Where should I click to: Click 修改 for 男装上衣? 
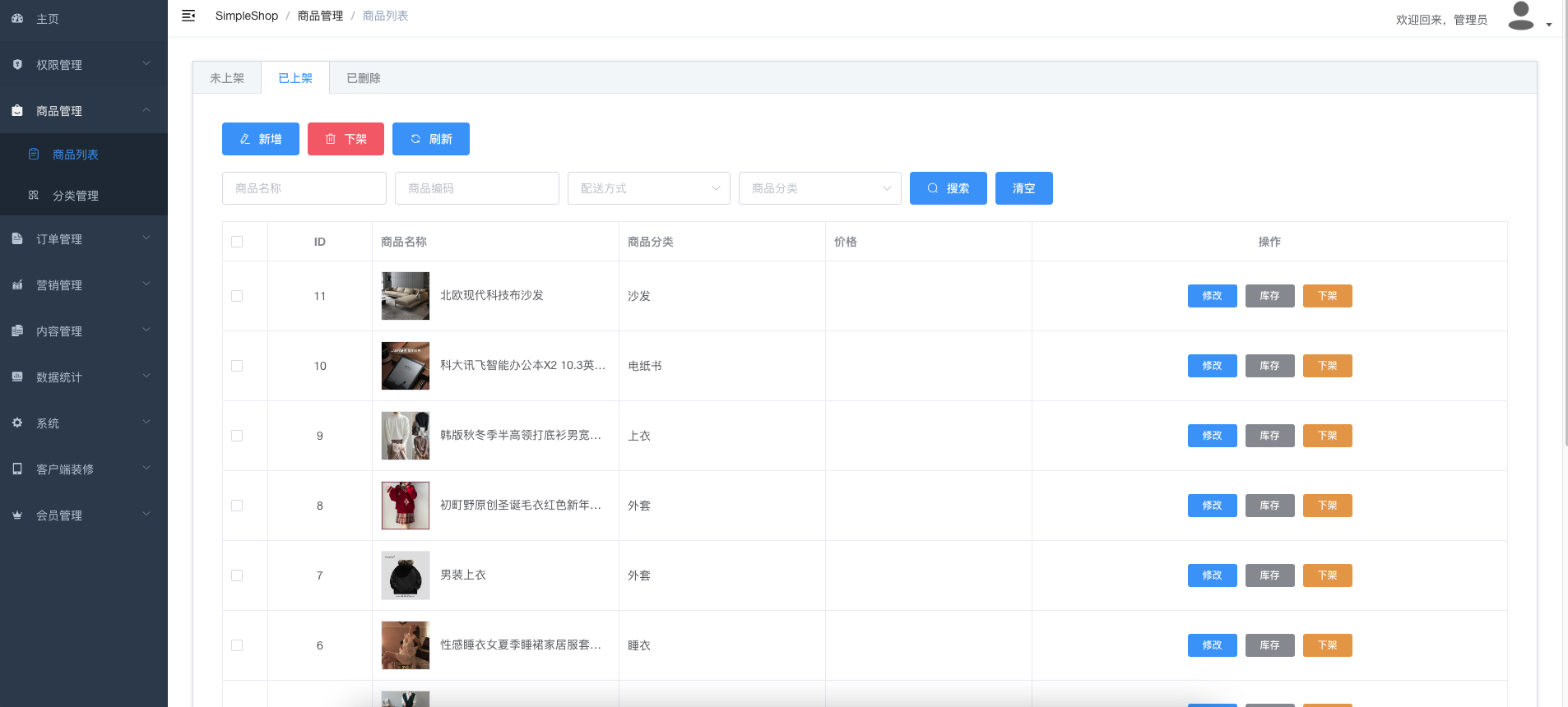coord(1213,575)
